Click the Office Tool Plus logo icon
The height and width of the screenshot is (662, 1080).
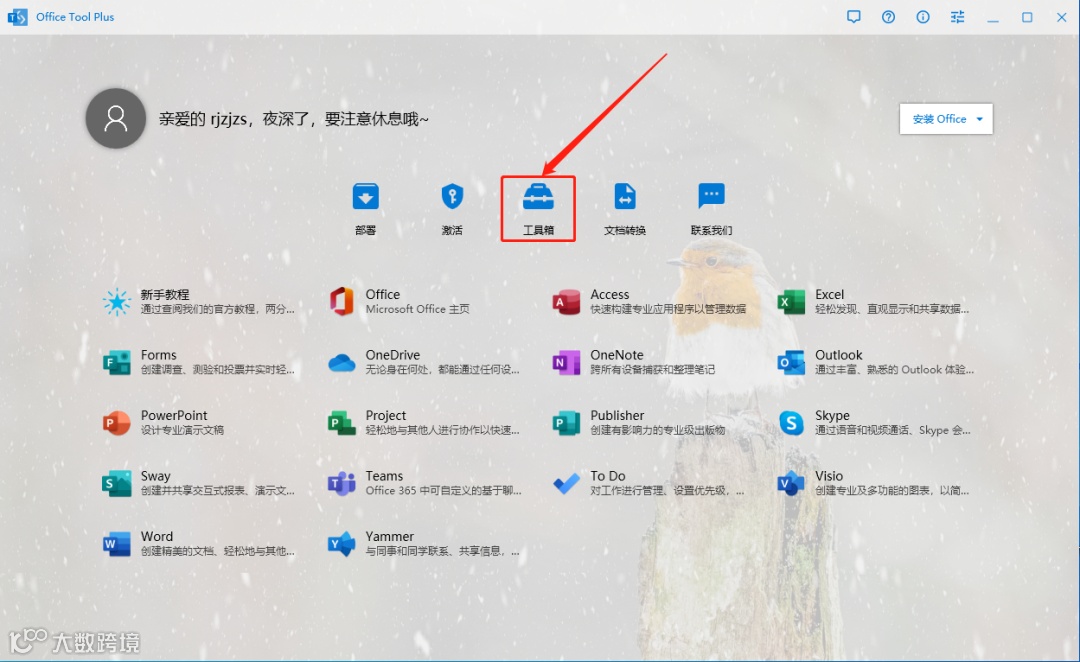tap(17, 17)
